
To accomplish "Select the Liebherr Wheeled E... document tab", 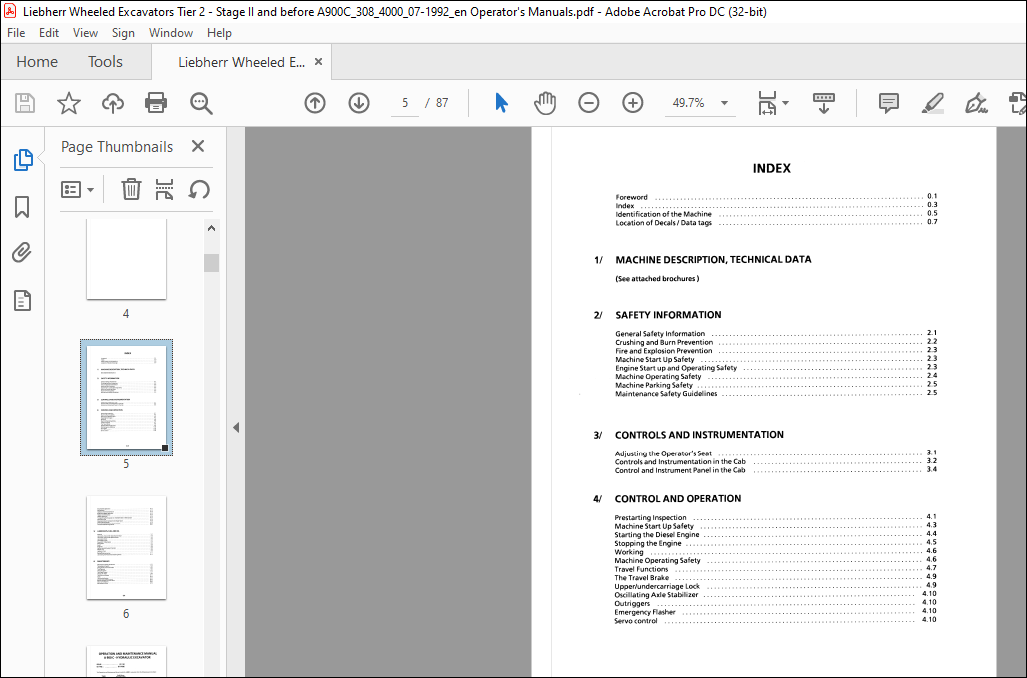I will tap(241, 62).
